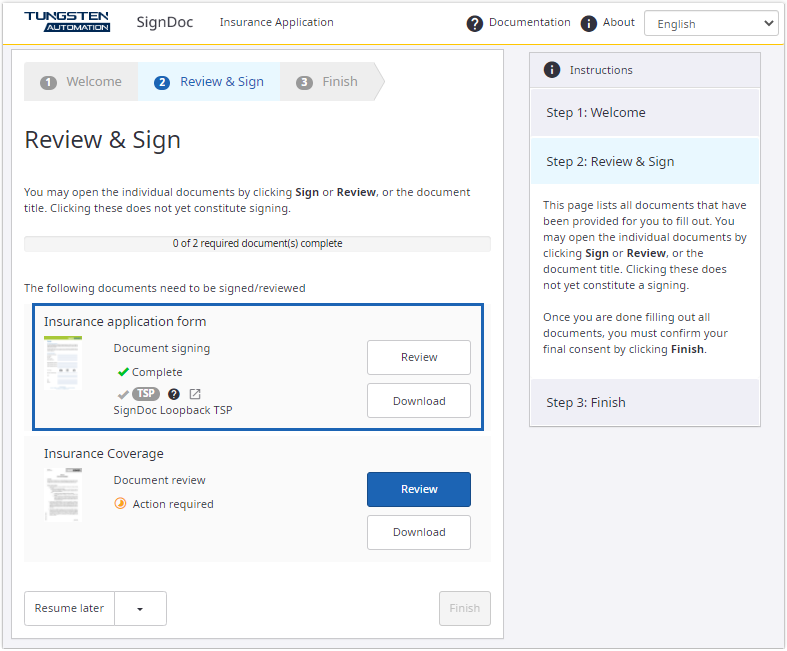Click blue Review button for Insurance Coverage
Image resolution: width=787 pixels, height=651 pixels.
click(418, 489)
